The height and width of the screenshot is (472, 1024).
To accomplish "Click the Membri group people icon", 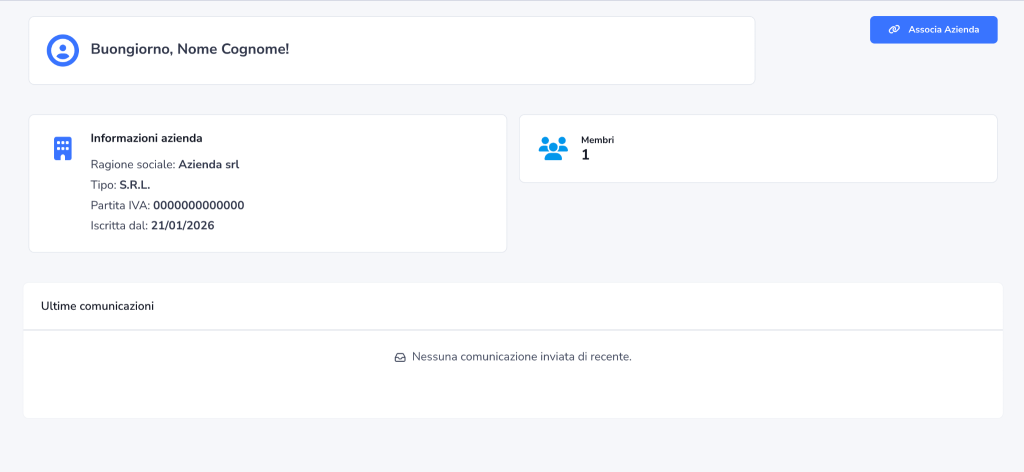I will [553, 148].
